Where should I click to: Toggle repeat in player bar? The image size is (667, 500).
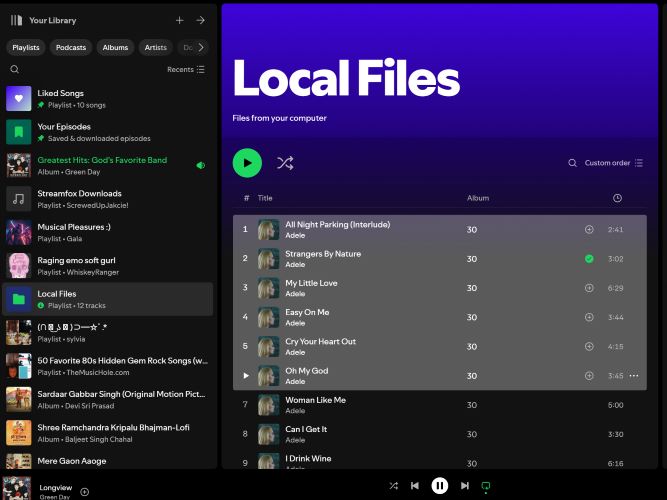point(486,486)
